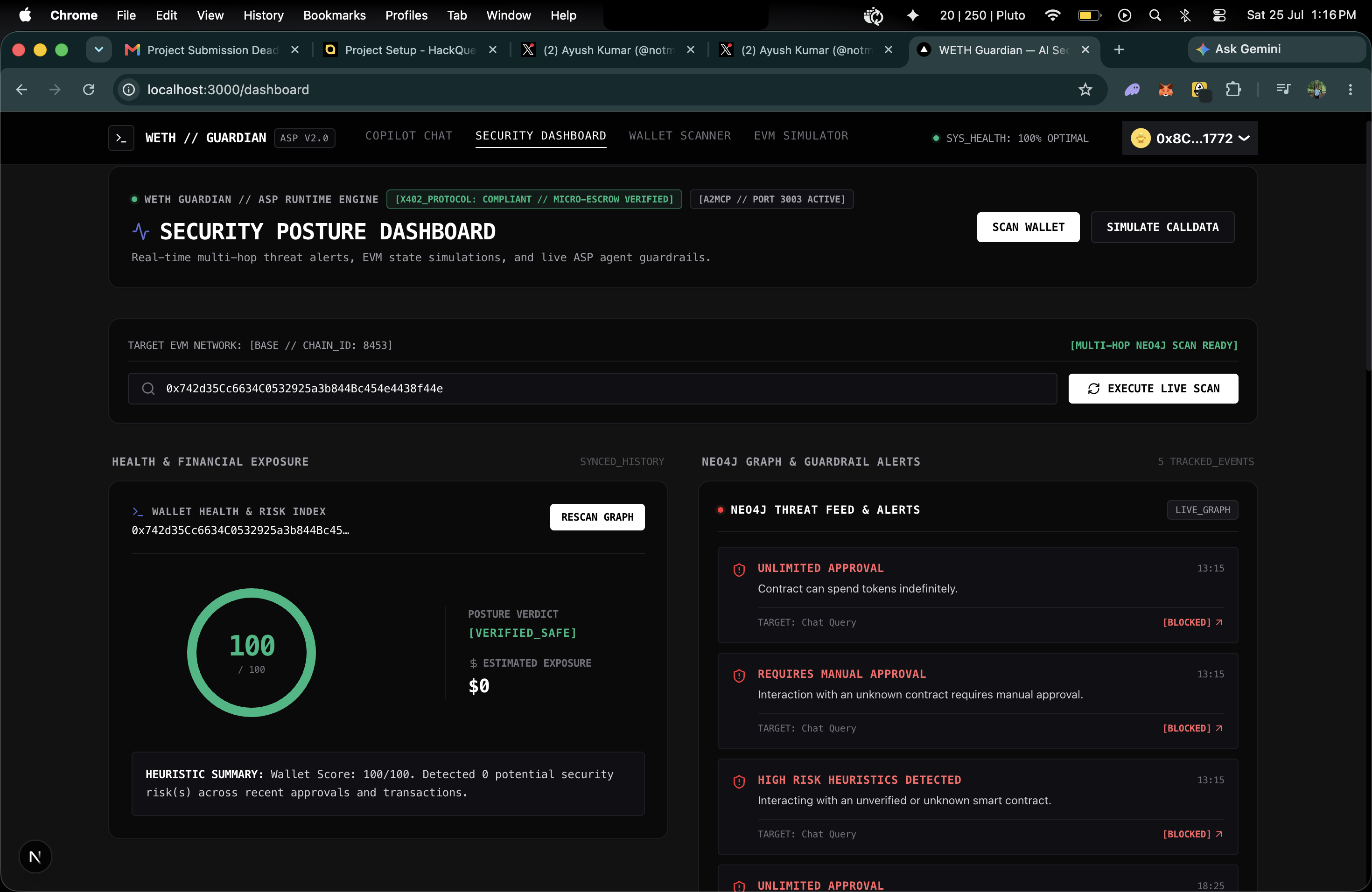Open the Chrome three-dot menu
Viewport: 1372px width, 892px height.
click(x=1350, y=90)
